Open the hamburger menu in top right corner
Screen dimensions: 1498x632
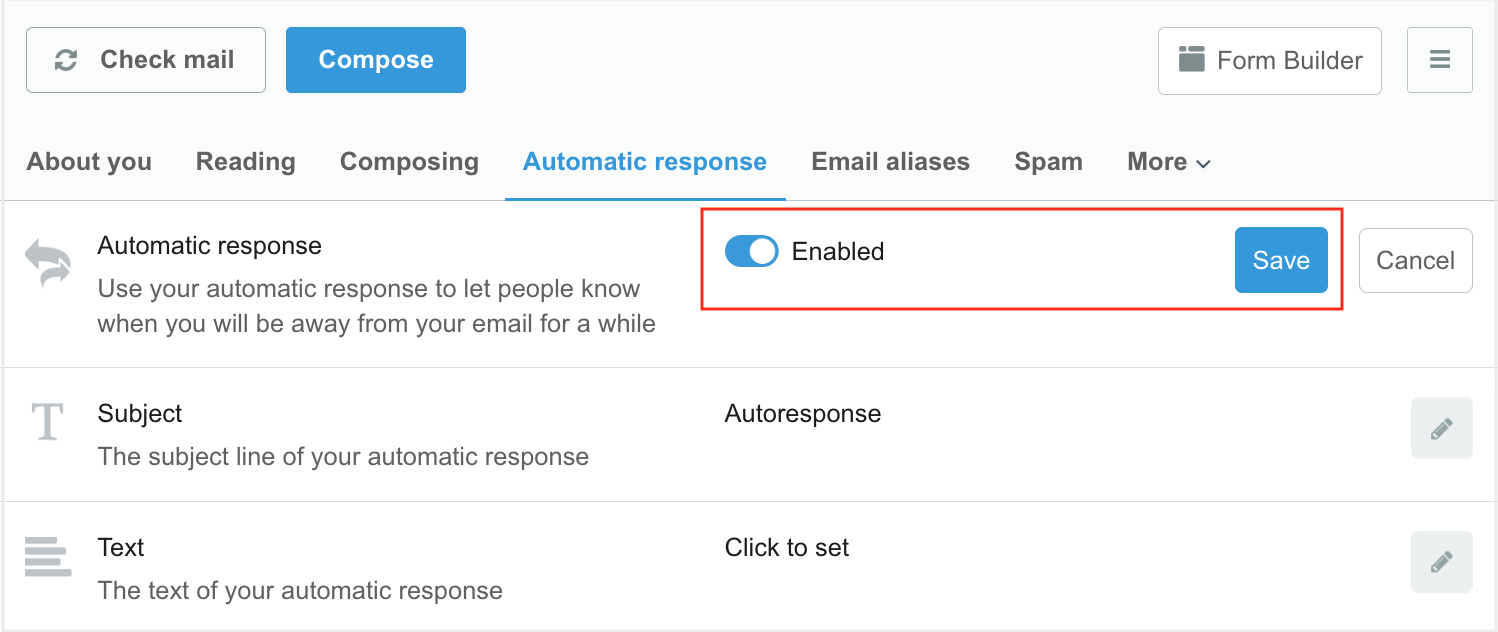pyautogui.click(x=1440, y=59)
